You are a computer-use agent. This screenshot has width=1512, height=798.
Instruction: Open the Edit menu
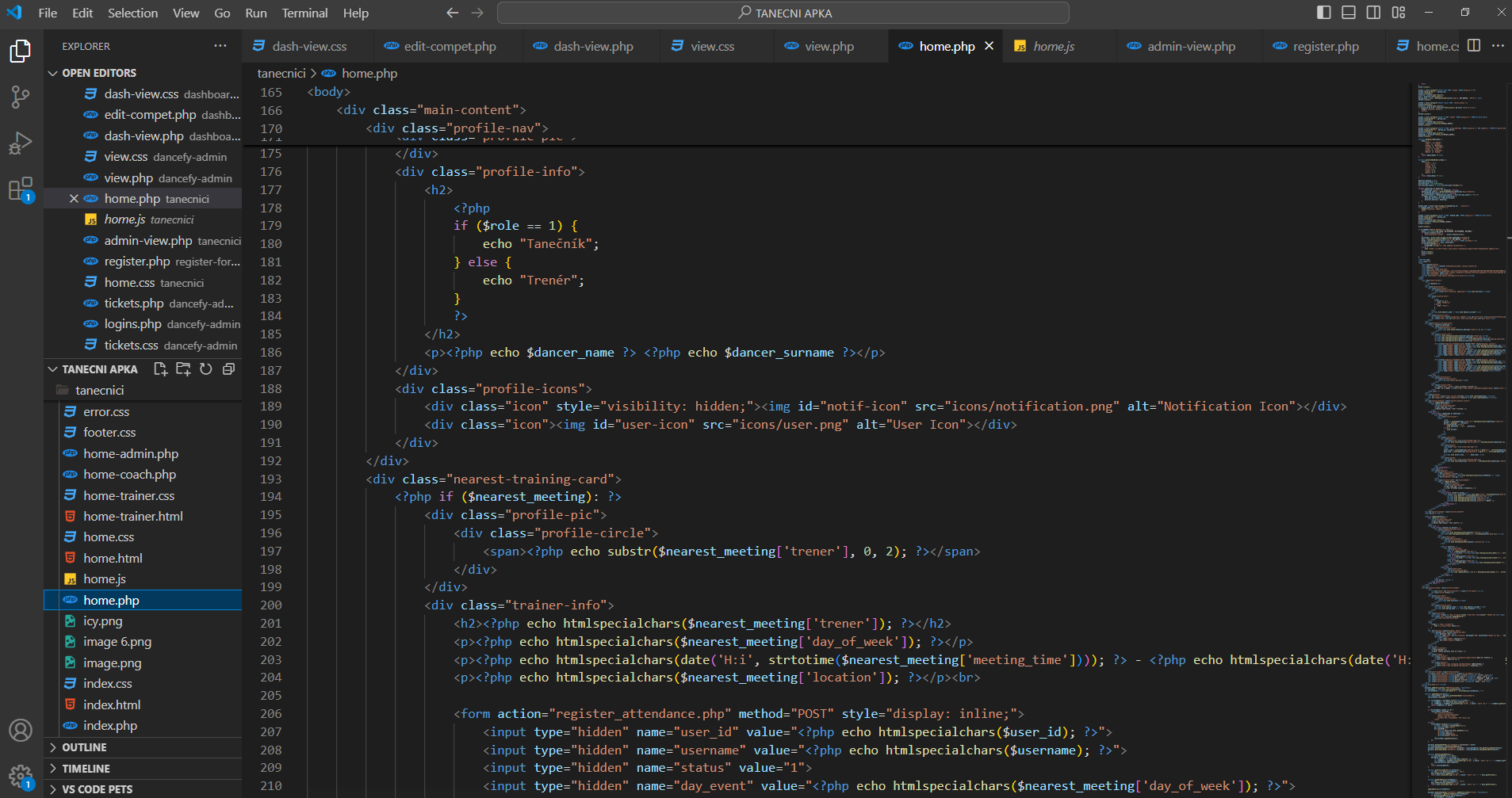tap(82, 13)
